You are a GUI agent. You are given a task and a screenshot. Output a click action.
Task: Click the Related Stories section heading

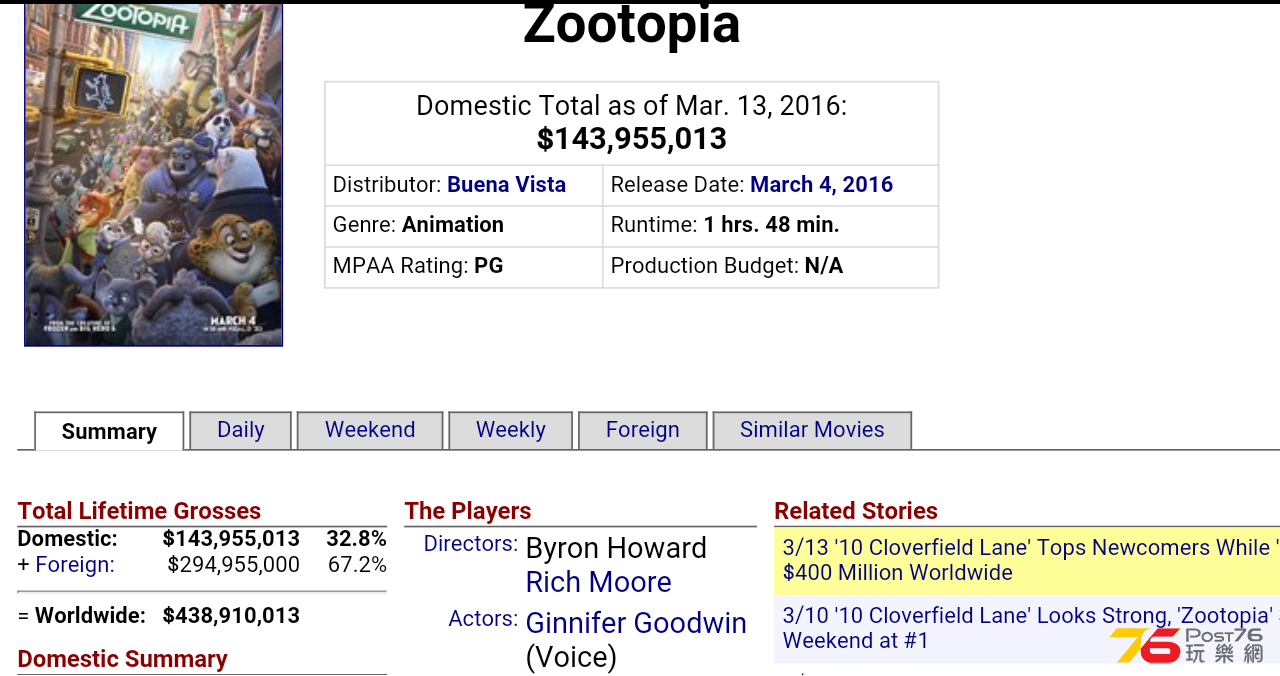tap(856, 511)
